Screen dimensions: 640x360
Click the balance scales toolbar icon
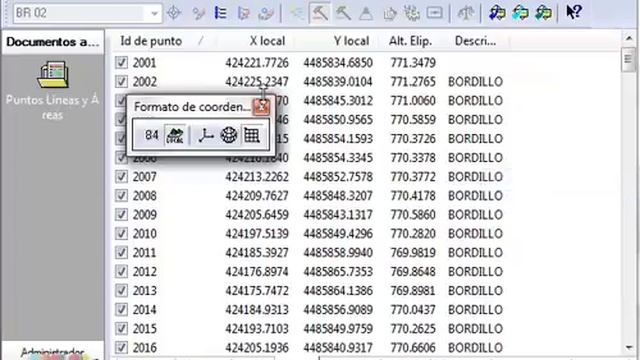465,13
